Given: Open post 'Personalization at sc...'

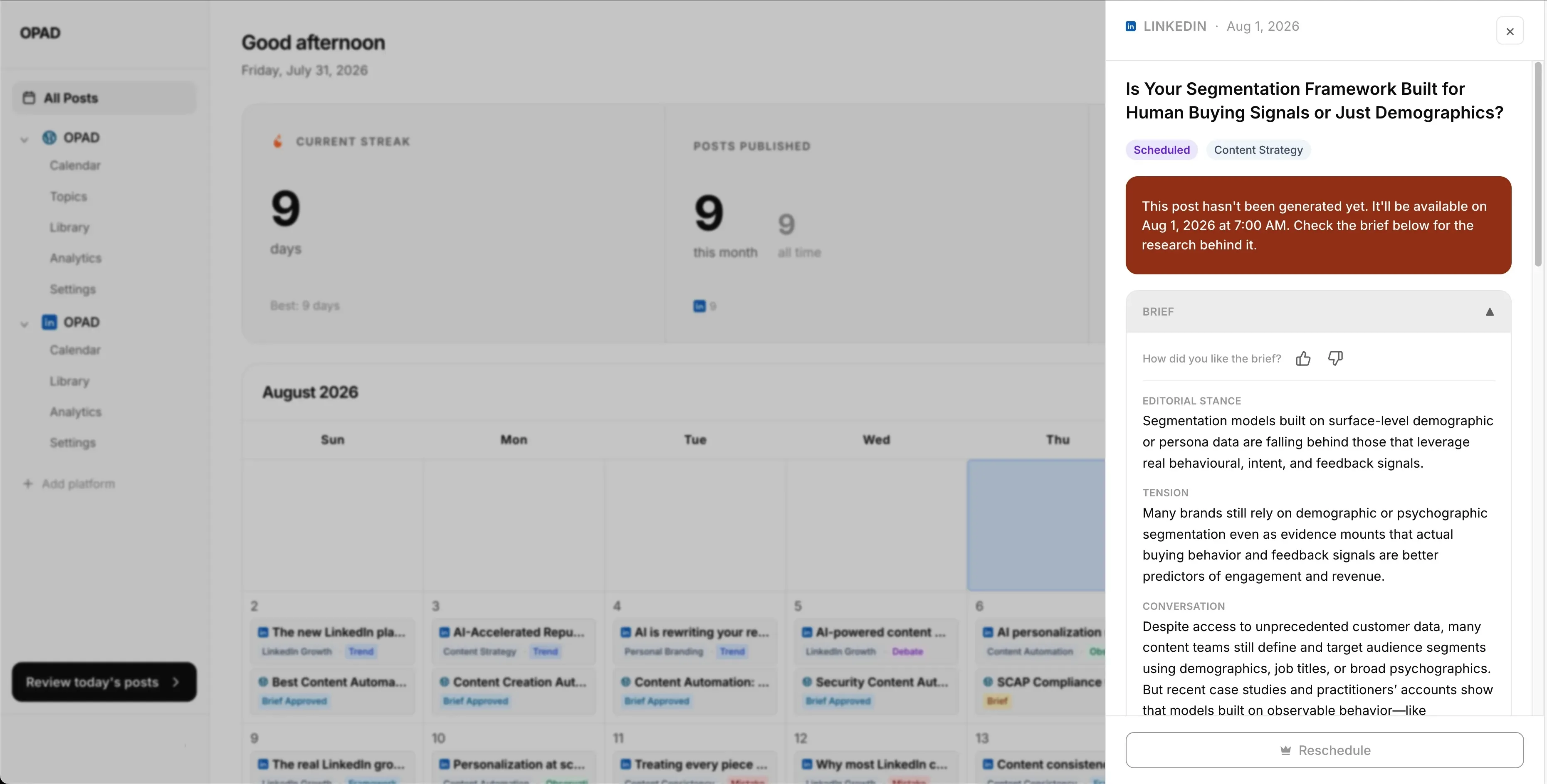Looking at the screenshot, I should [x=514, y=768].
